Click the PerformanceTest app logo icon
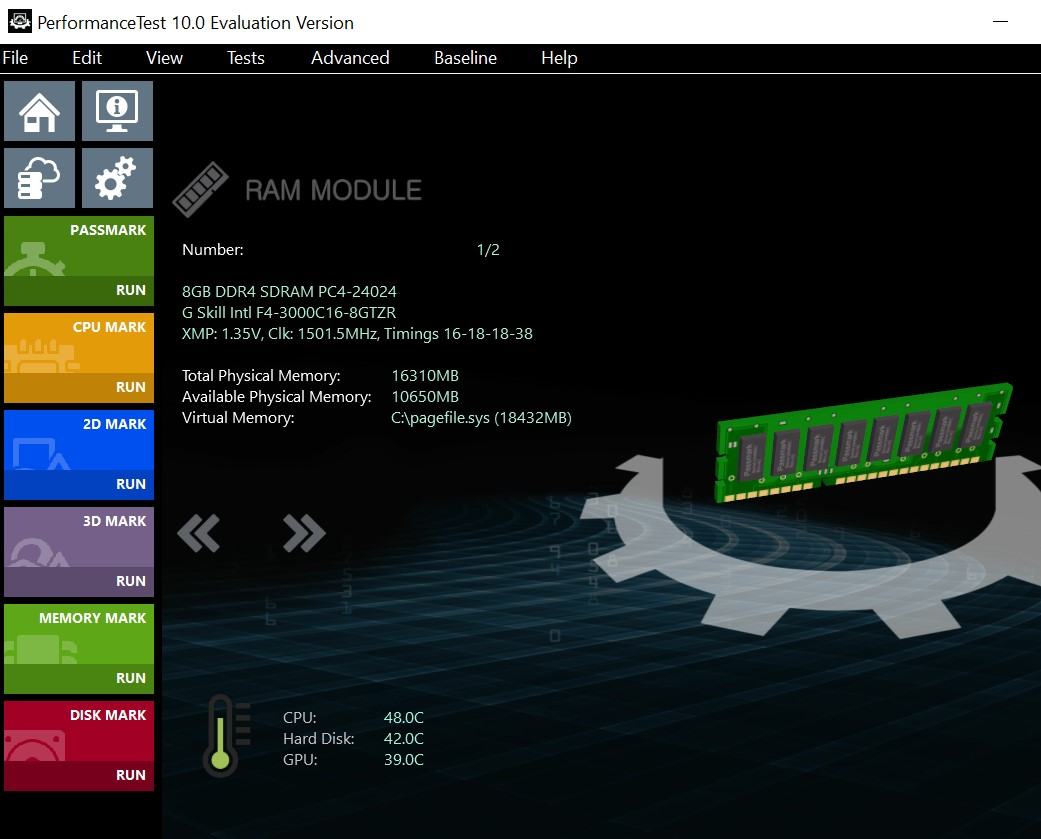Screen dimensions: 1041x839 [19, 21]
